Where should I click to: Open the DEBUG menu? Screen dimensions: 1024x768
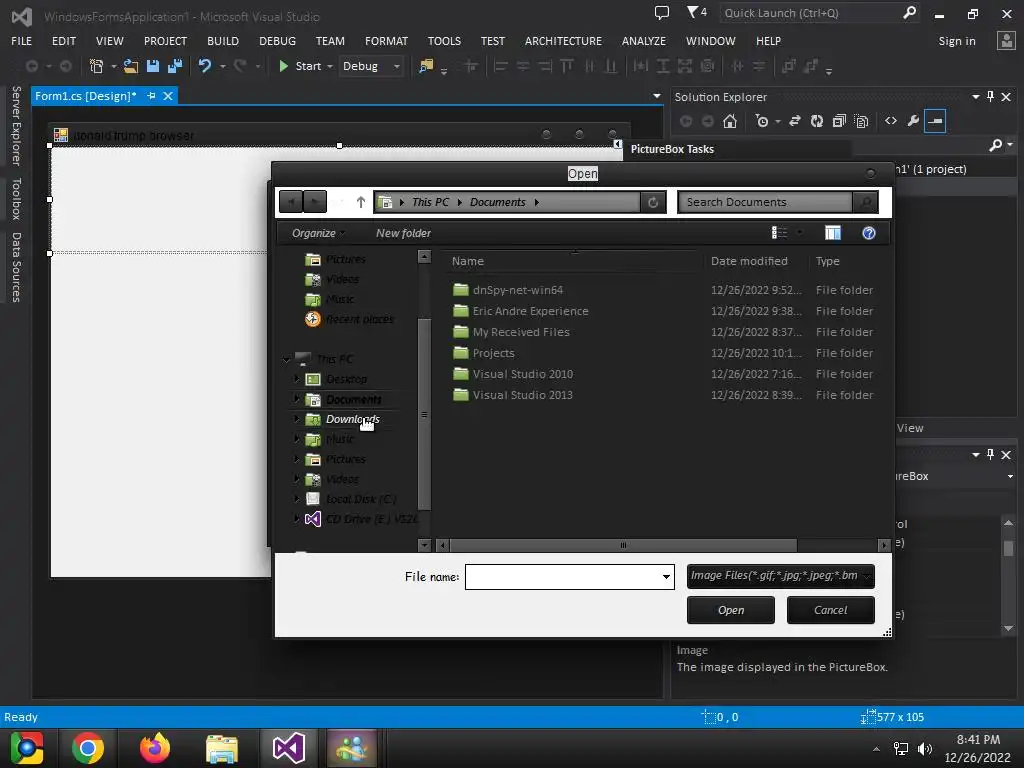tap(277, 41)
